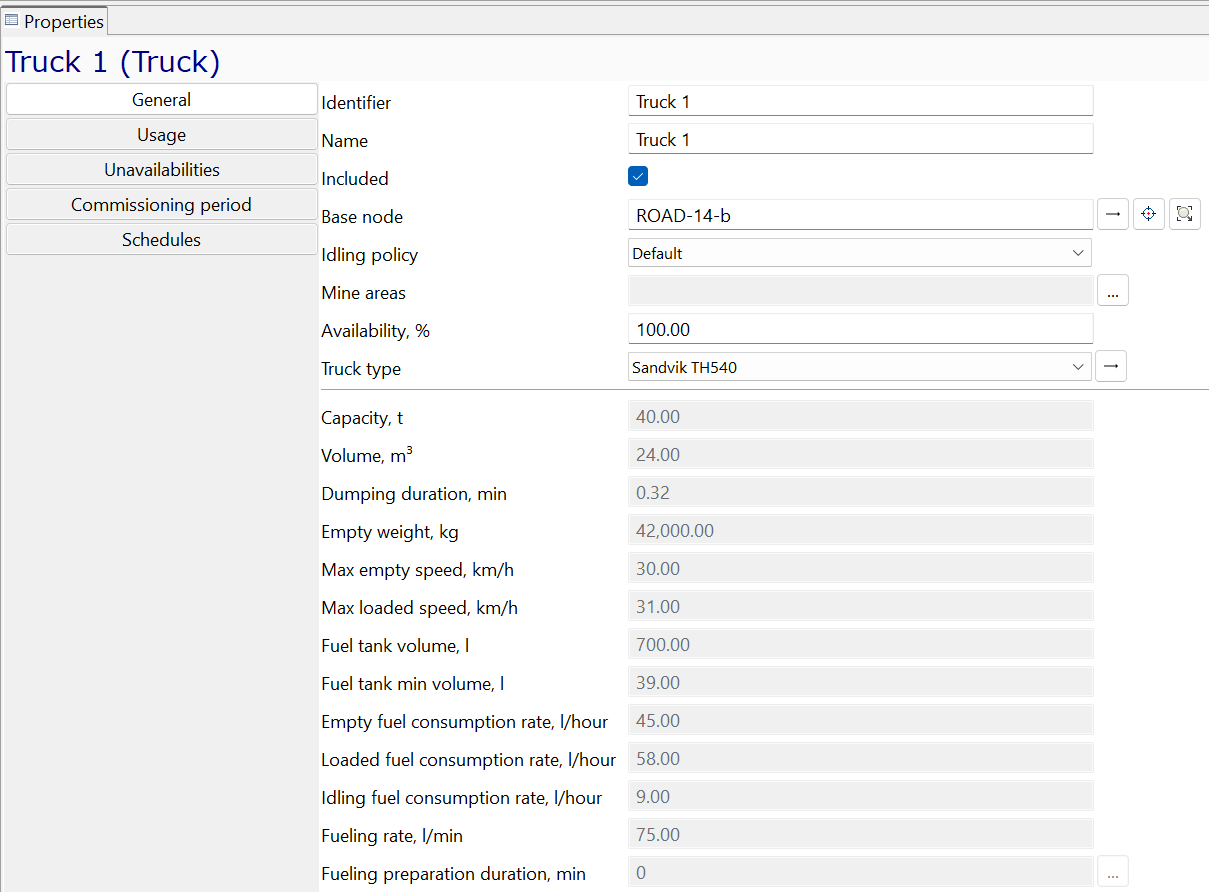The width and height of the screenshot is (1209, 892).
Task: Click the Properties panel icon
Action: click(12, 21)
